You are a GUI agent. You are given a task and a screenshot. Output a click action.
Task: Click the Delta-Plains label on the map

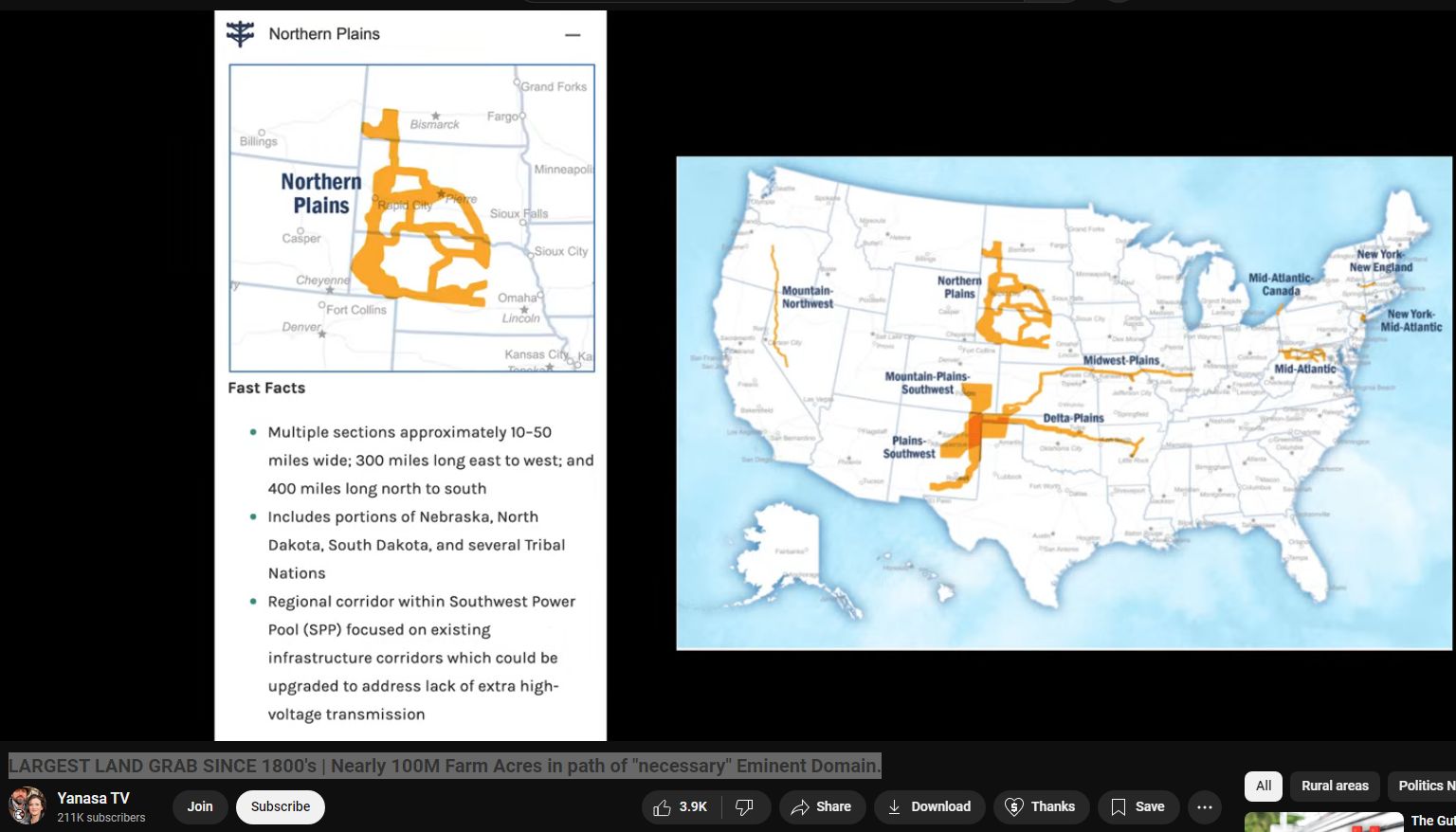click(1073, 418)
